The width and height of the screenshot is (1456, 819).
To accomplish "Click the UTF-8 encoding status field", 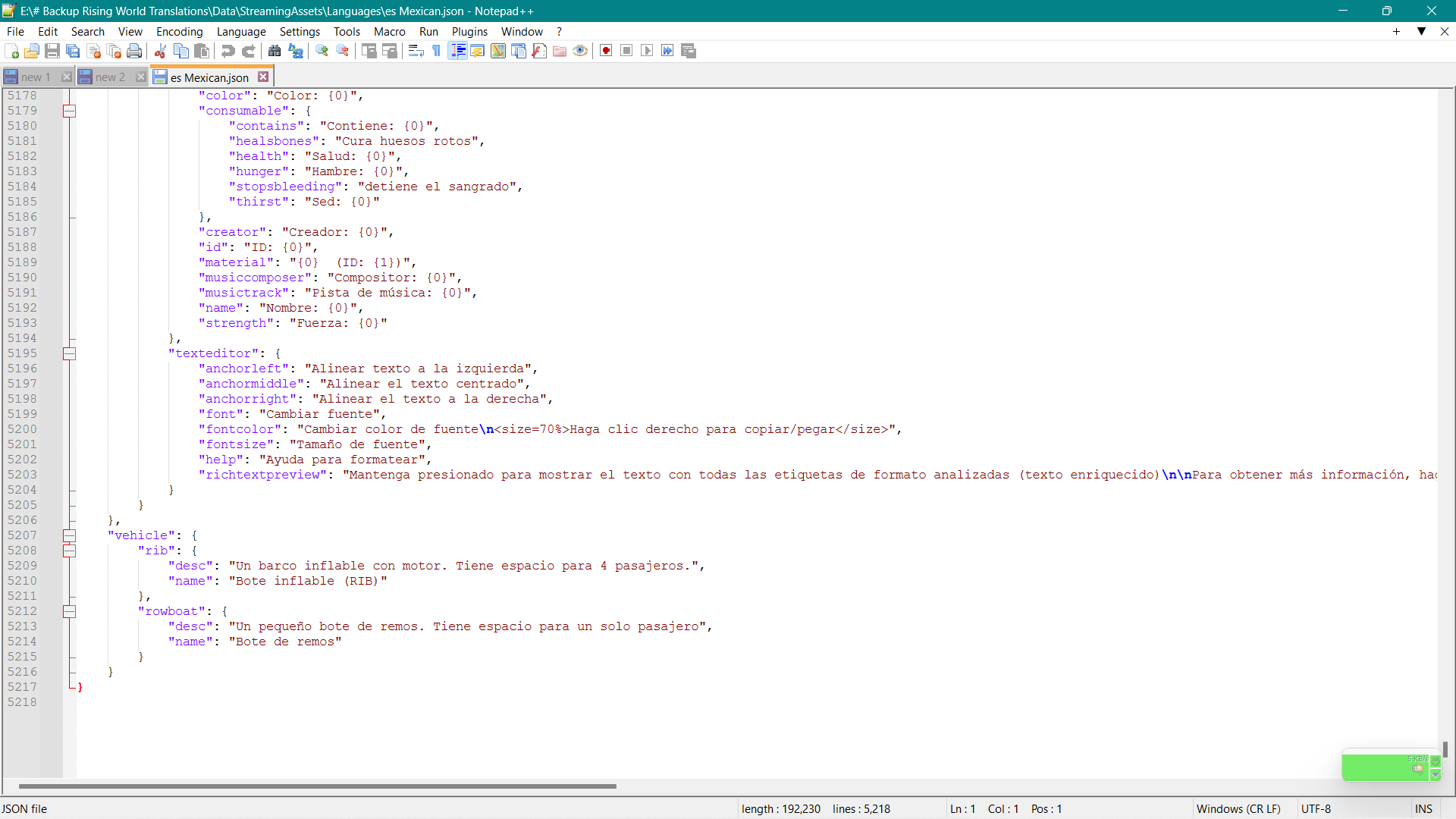I will pyautogui.click(x=1316, y=808).
